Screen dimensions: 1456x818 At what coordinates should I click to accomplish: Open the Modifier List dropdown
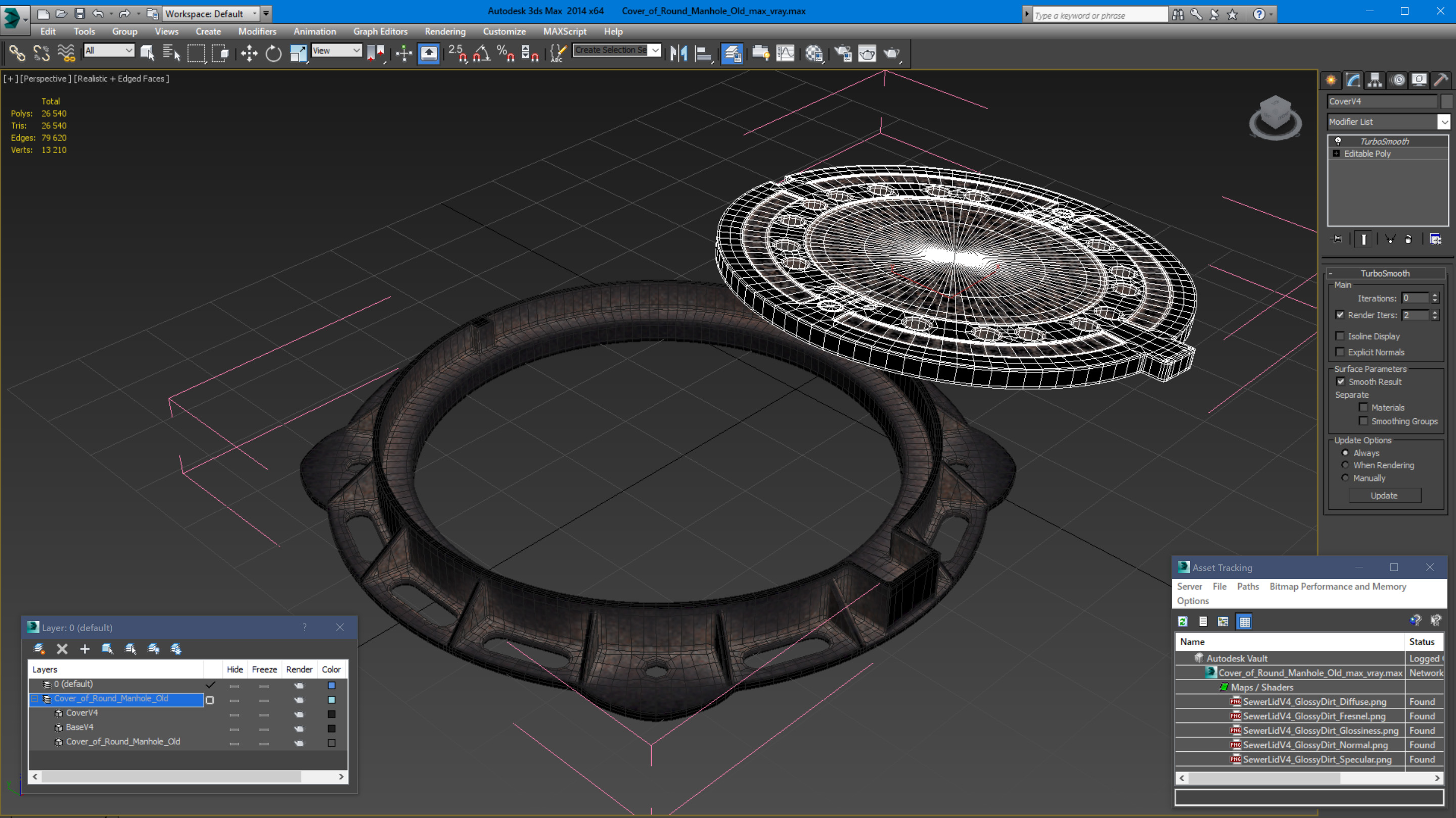click(1444, 121)
